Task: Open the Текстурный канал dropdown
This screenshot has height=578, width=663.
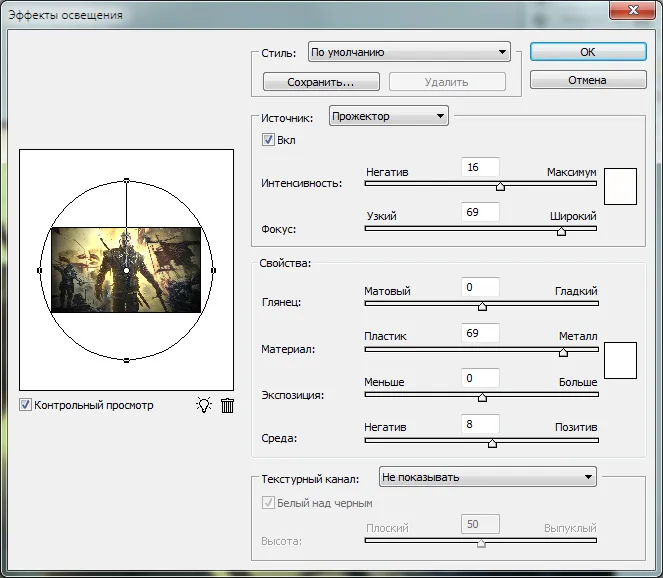Action: [487, 477]
